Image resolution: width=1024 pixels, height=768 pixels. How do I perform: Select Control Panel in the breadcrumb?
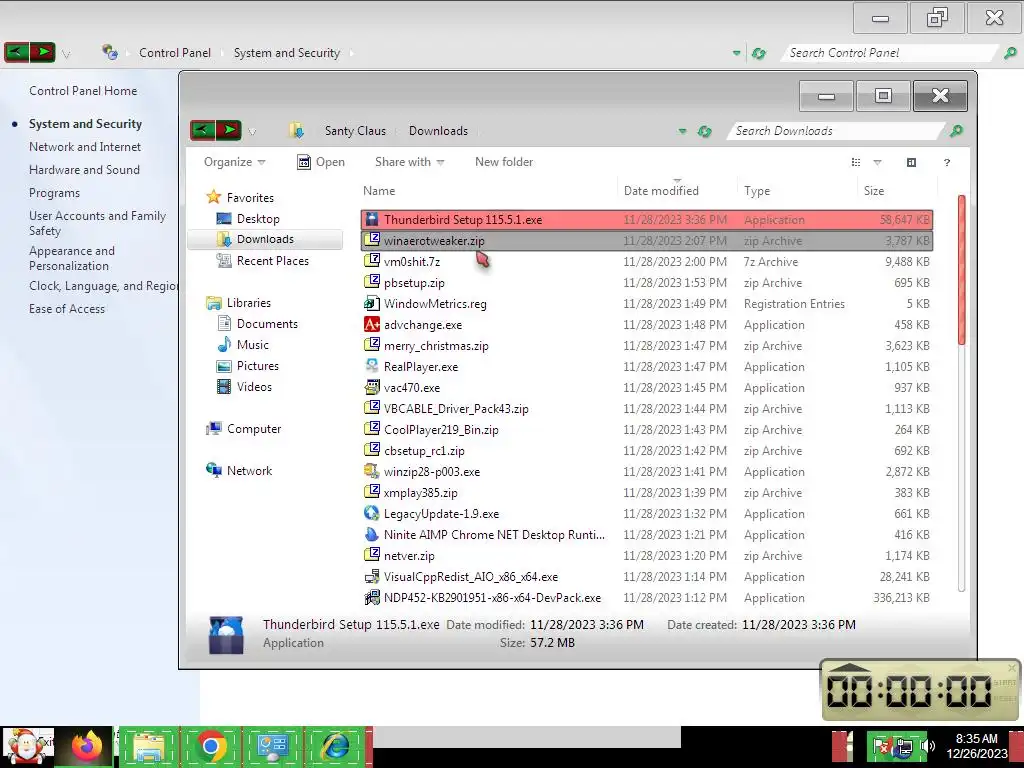[x=174, y=53]
